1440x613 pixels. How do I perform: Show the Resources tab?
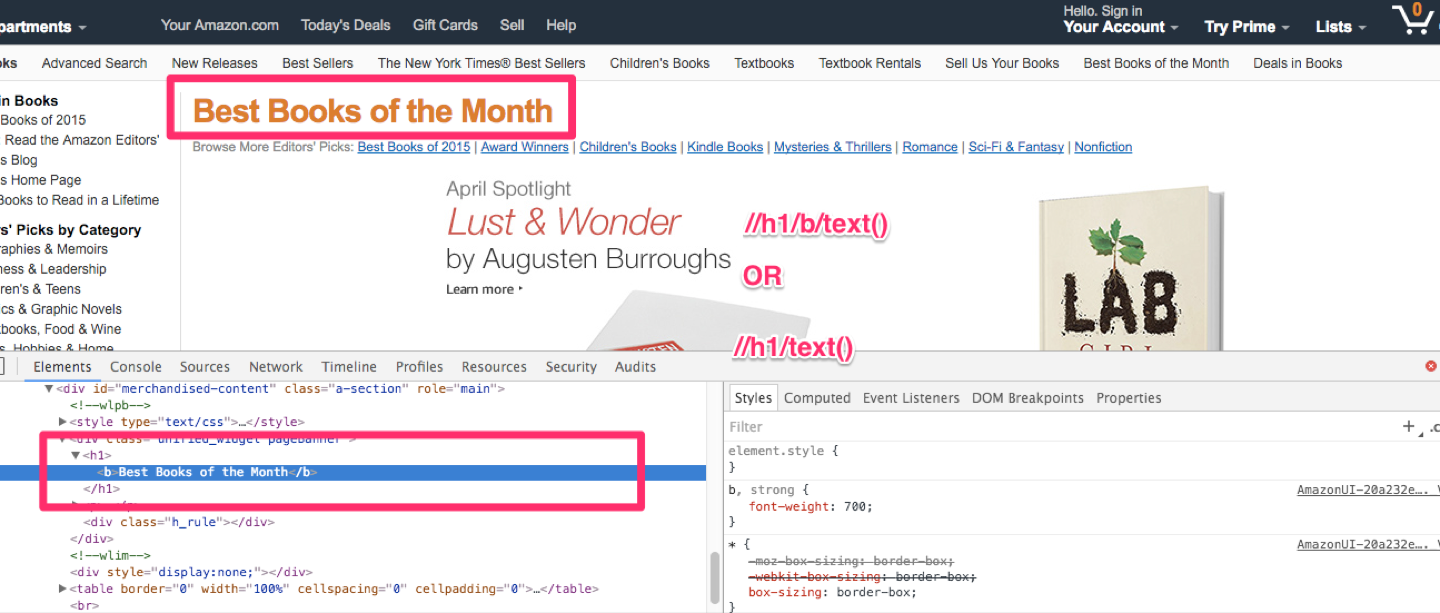point(494,367)
